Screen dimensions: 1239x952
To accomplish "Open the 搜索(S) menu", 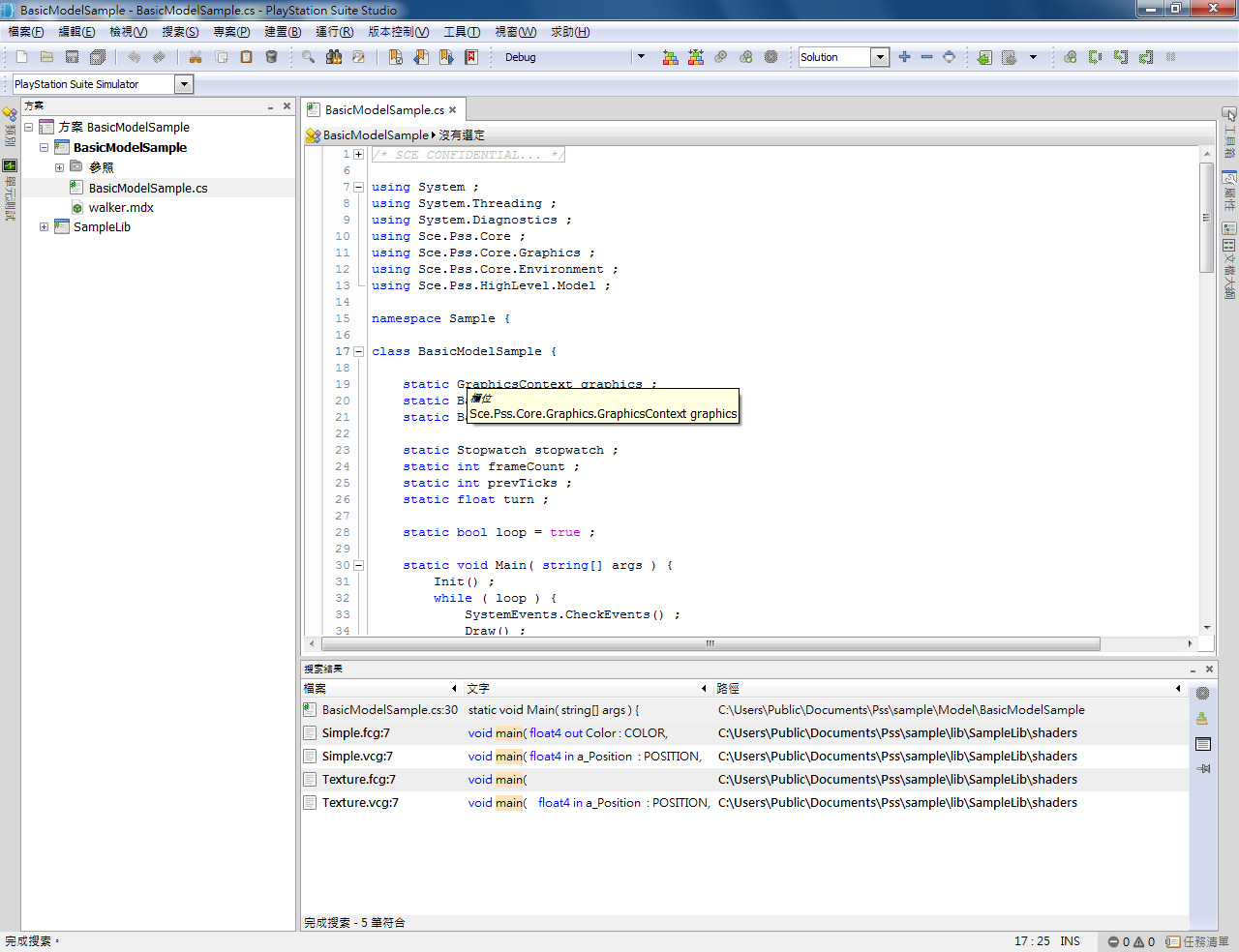I will [180, 32].
